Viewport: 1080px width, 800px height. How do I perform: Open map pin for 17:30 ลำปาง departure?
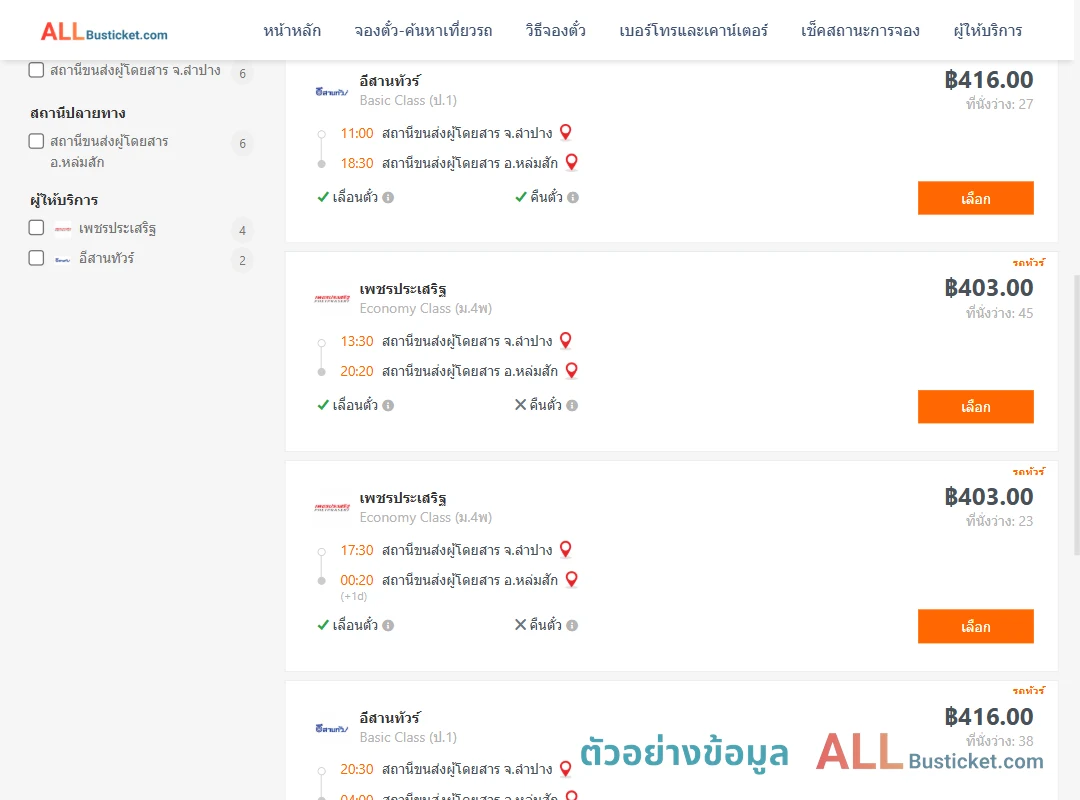(x=565, y=549)
